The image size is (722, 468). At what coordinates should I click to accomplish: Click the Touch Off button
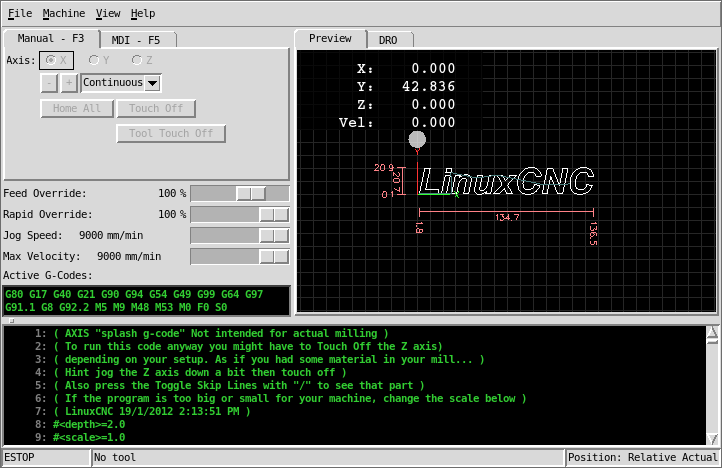pyautogui.click(x=156, y=108)
